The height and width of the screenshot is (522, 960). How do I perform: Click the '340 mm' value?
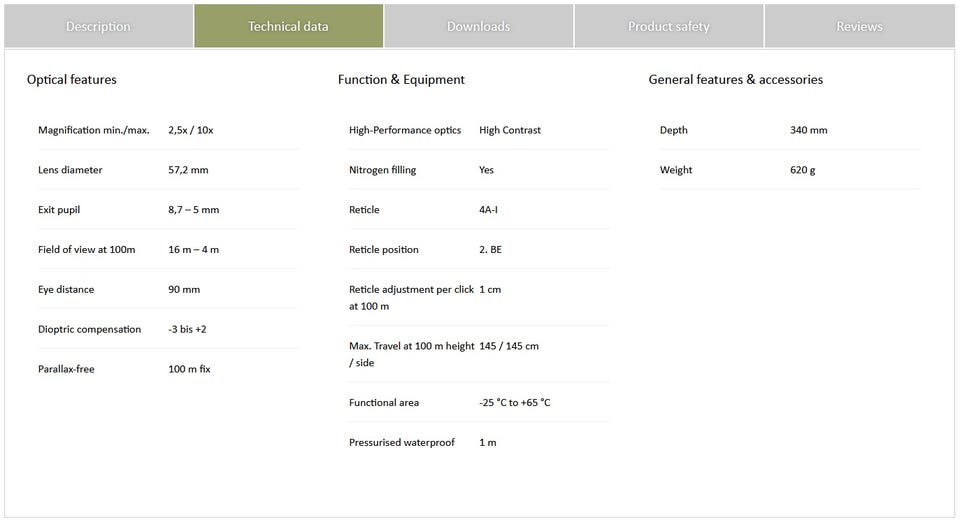pos(809,130)
